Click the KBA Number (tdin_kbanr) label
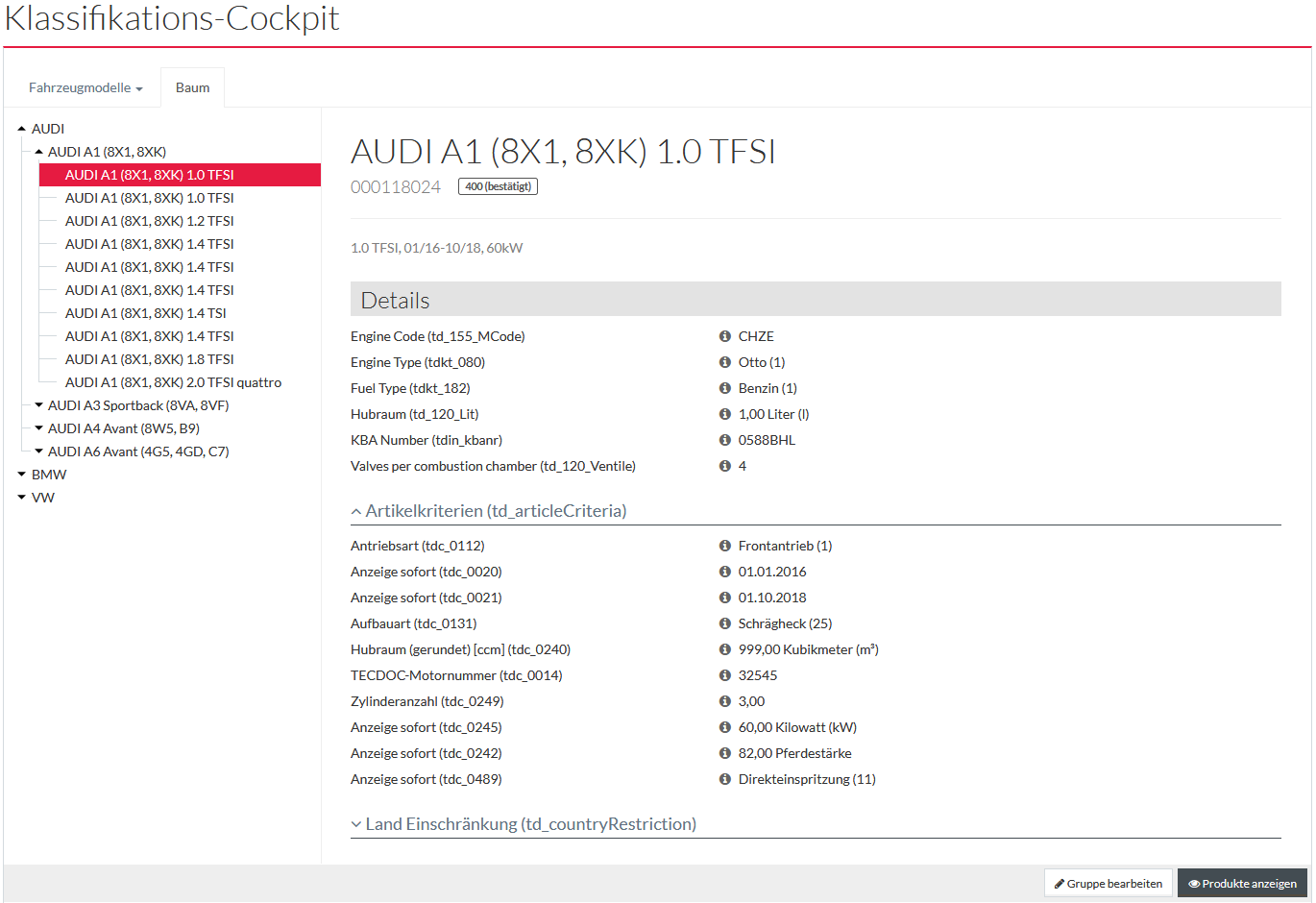 tap(426, 440)
